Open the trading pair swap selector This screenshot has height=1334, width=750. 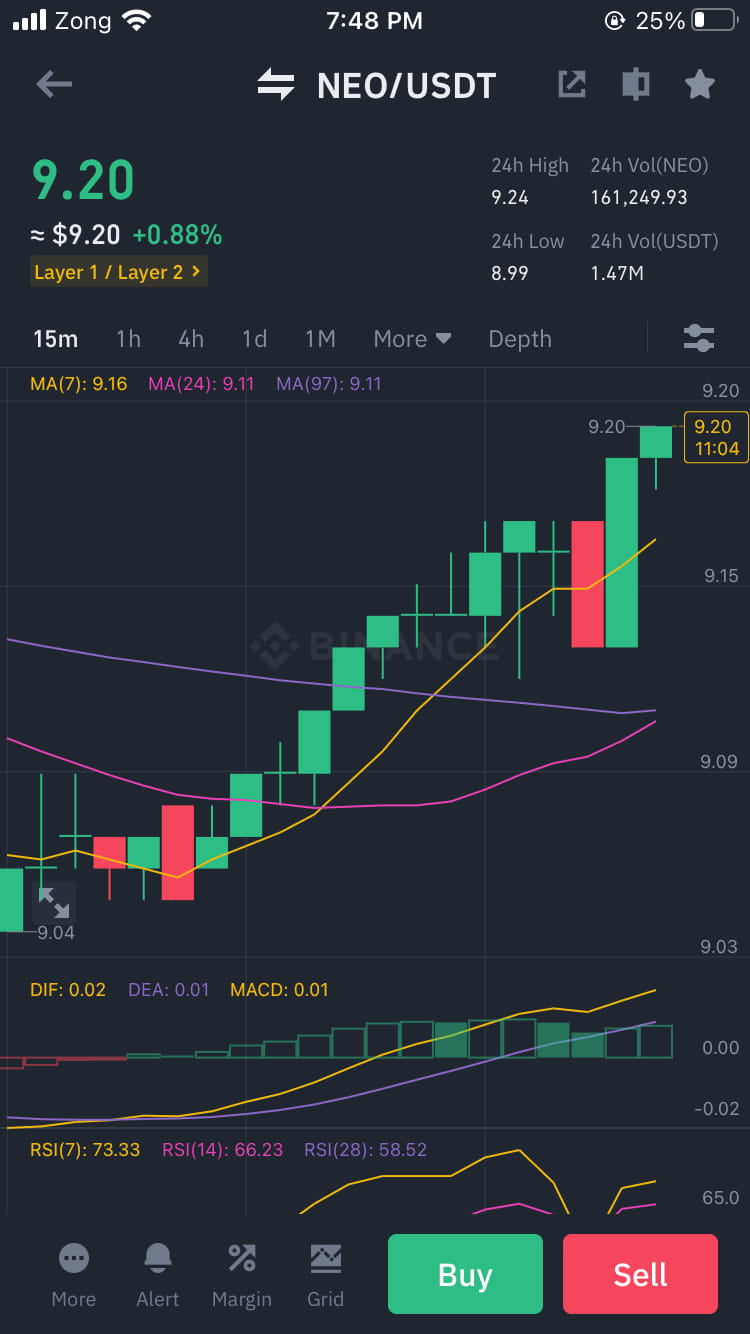275,85
